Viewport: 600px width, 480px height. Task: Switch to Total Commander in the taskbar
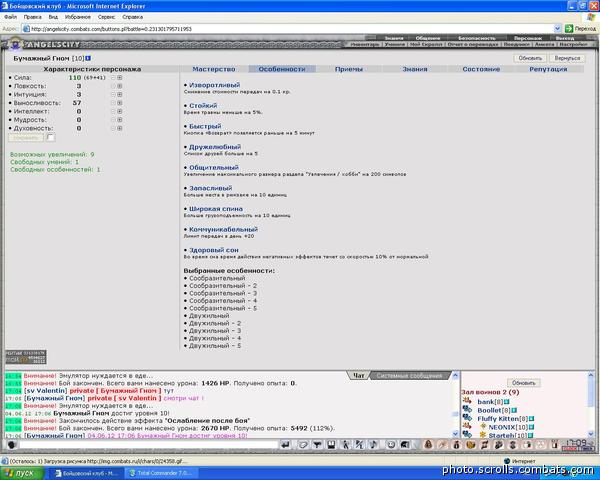[160, 473]
